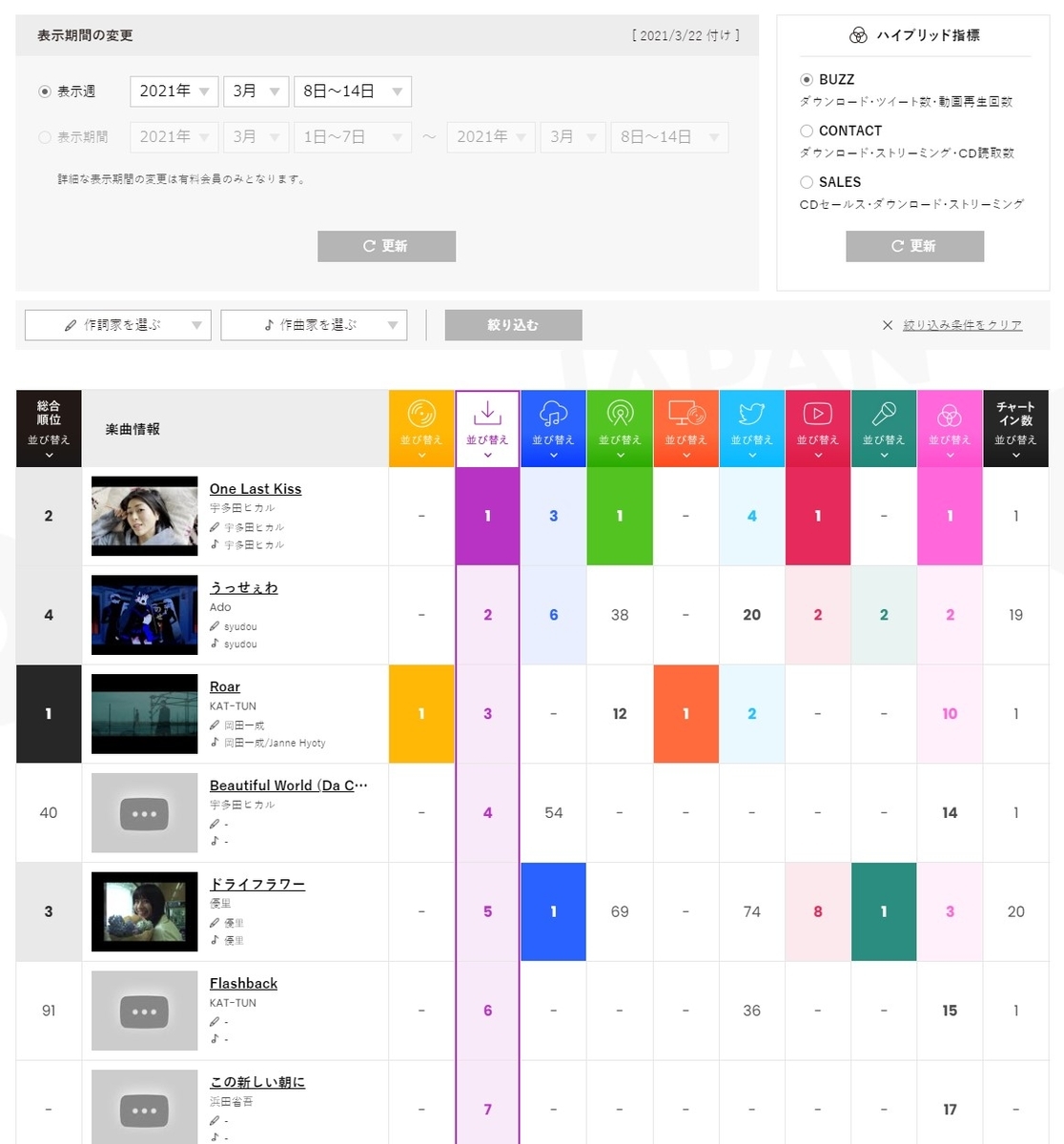Open the Roar song link
Viewport: 1064px width, 1144px height.
[225, 686]
